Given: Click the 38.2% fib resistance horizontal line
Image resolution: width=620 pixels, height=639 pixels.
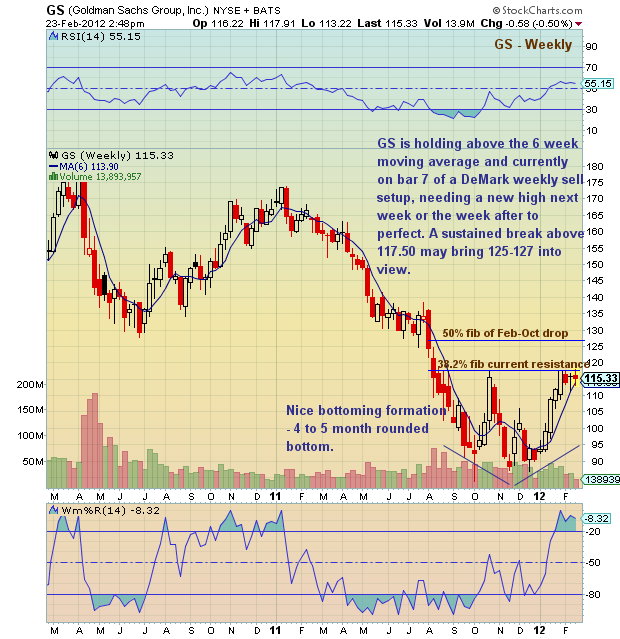Looking at the screenshot, I should (x=504, y=370).
